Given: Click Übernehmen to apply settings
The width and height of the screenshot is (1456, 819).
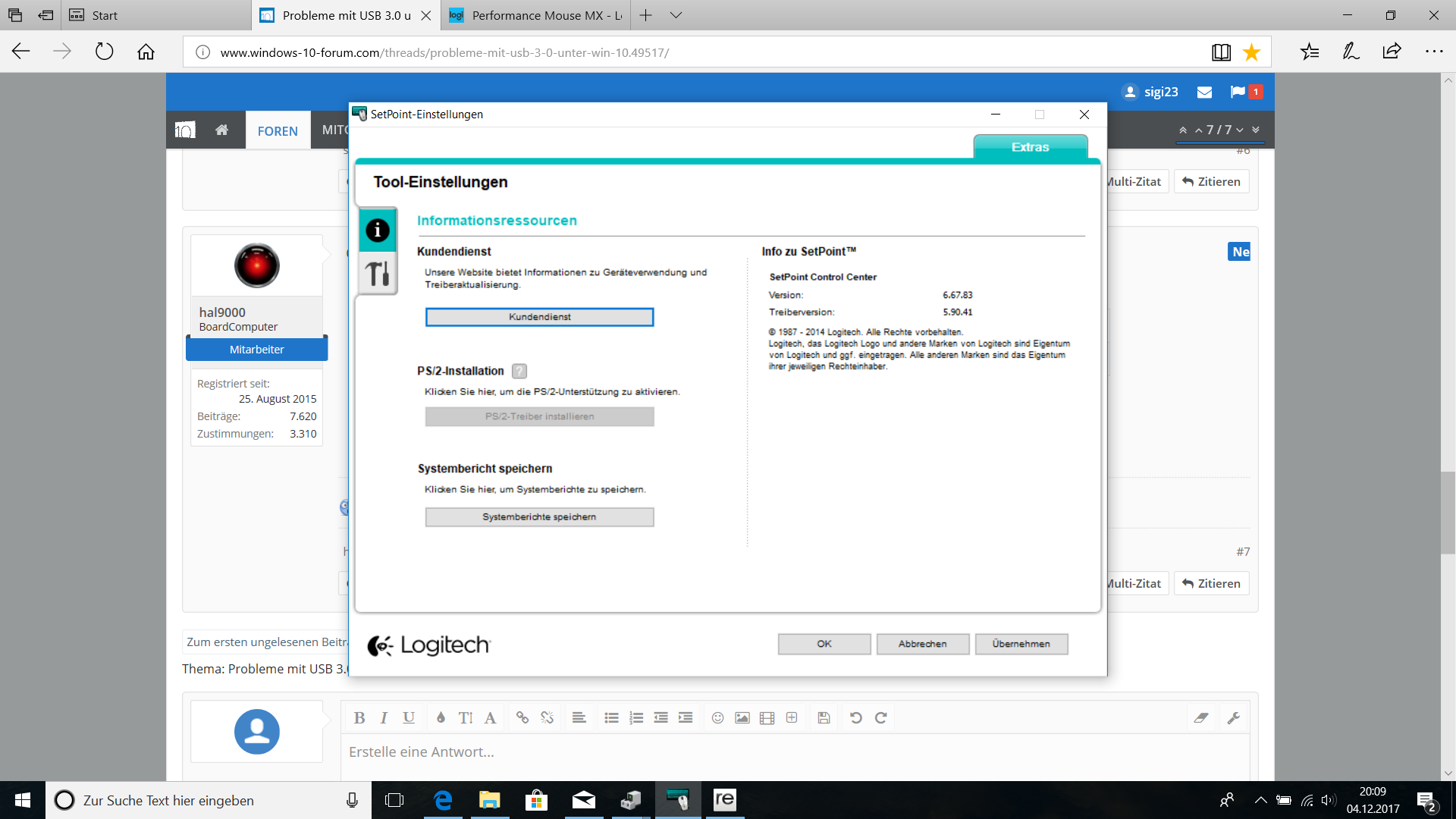Looking at the screenshot, I should coord(1021,644).
